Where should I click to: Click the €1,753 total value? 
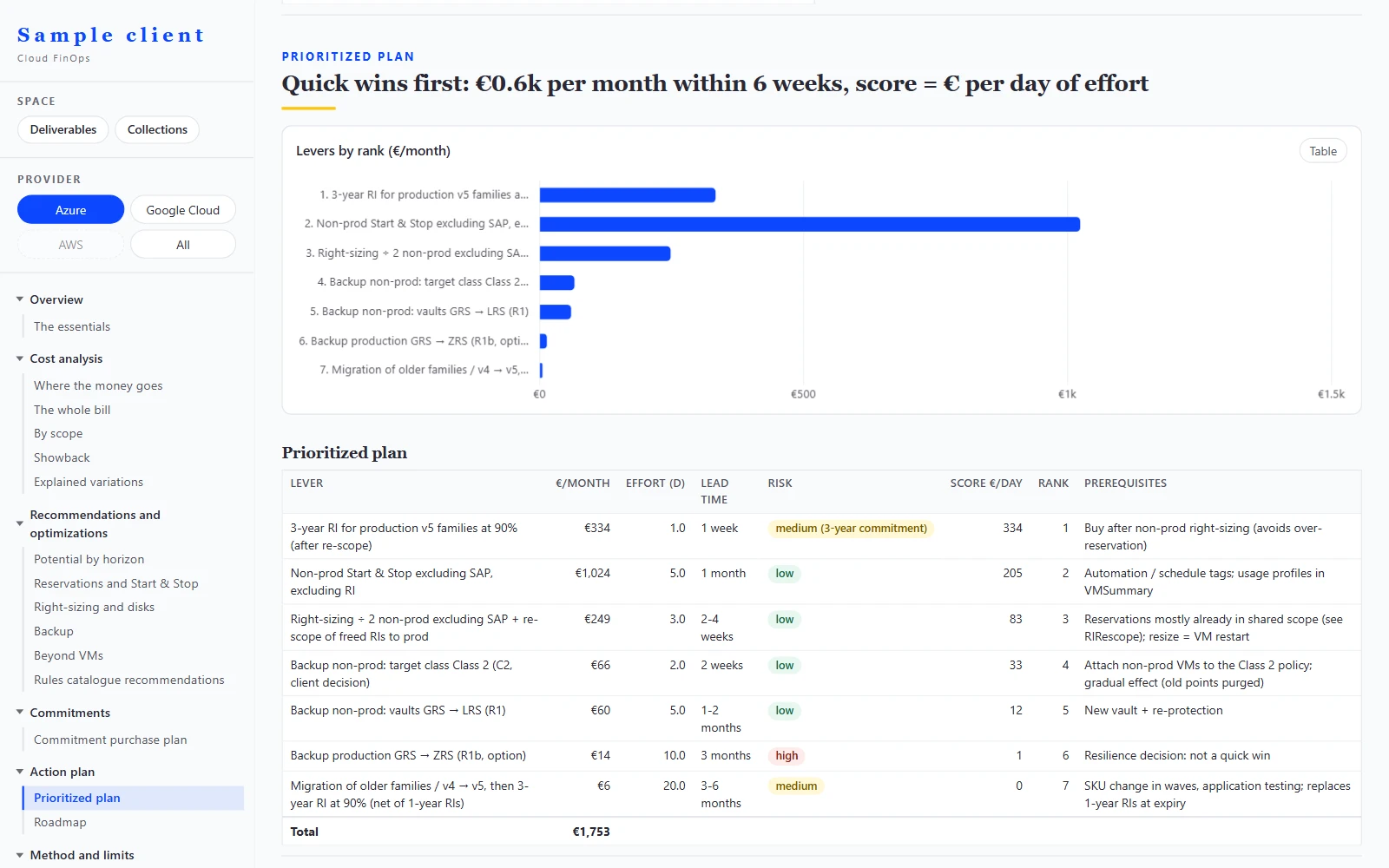pos(591,832)
